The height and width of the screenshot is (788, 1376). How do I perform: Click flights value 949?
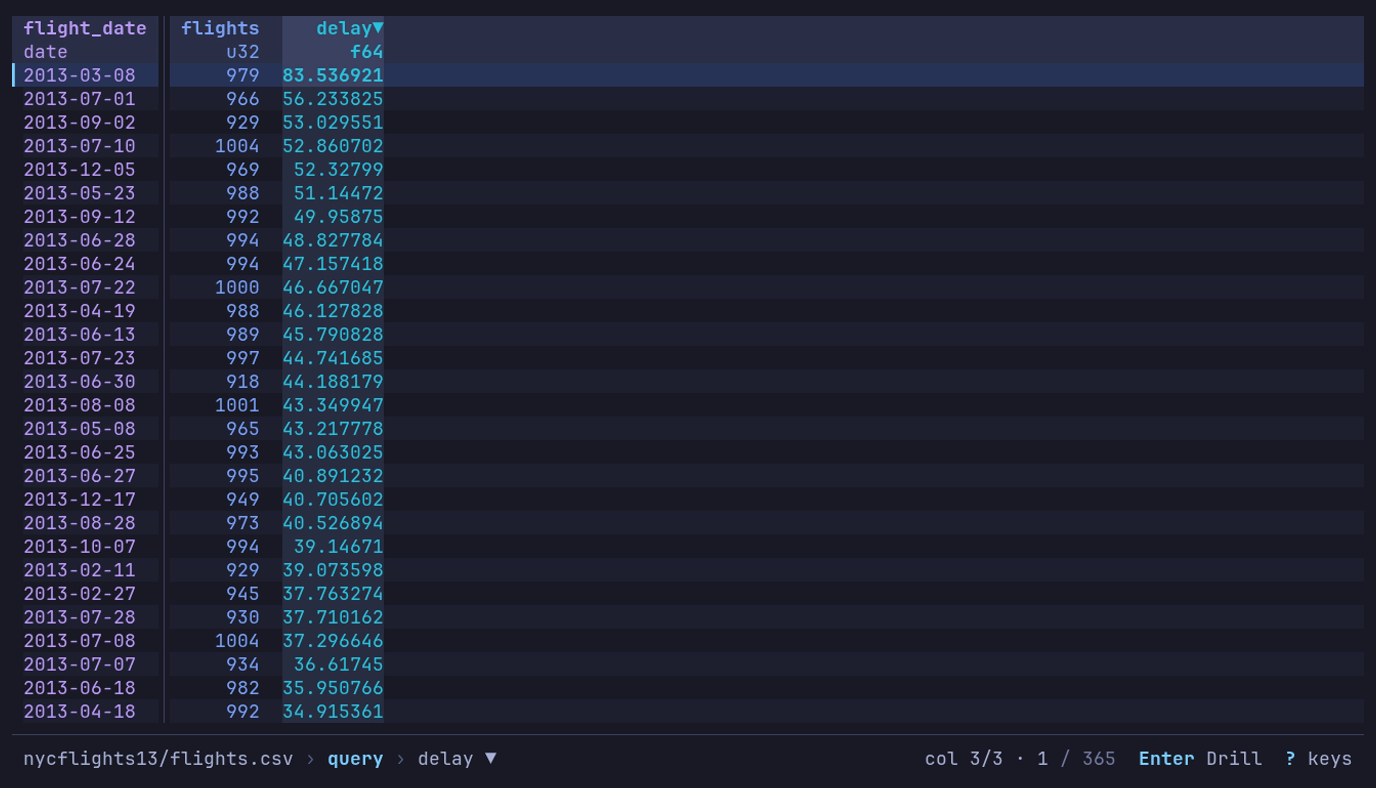point(242,499)
